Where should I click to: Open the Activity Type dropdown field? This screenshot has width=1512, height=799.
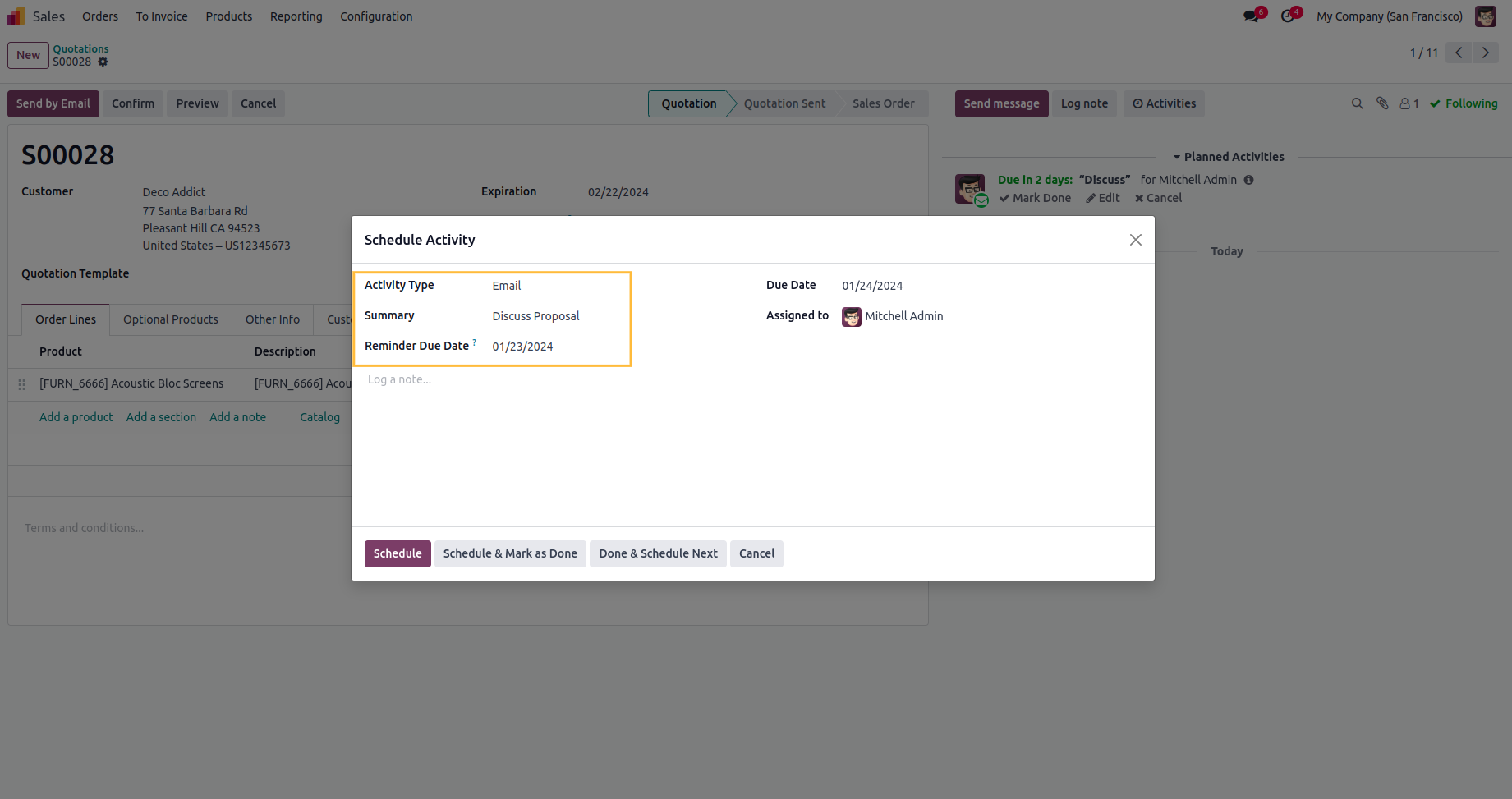558,286
